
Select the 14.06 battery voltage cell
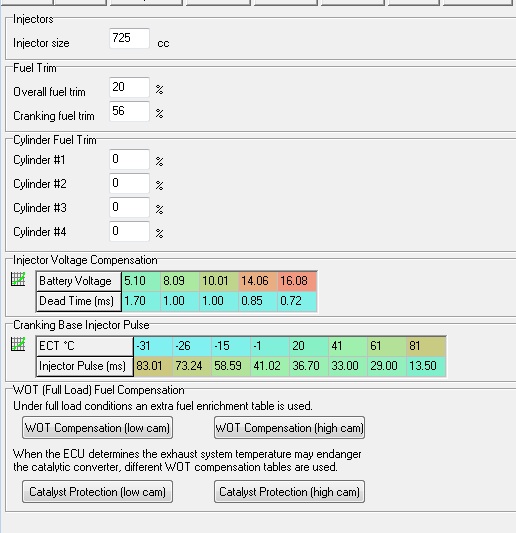[x=258, y=281]
